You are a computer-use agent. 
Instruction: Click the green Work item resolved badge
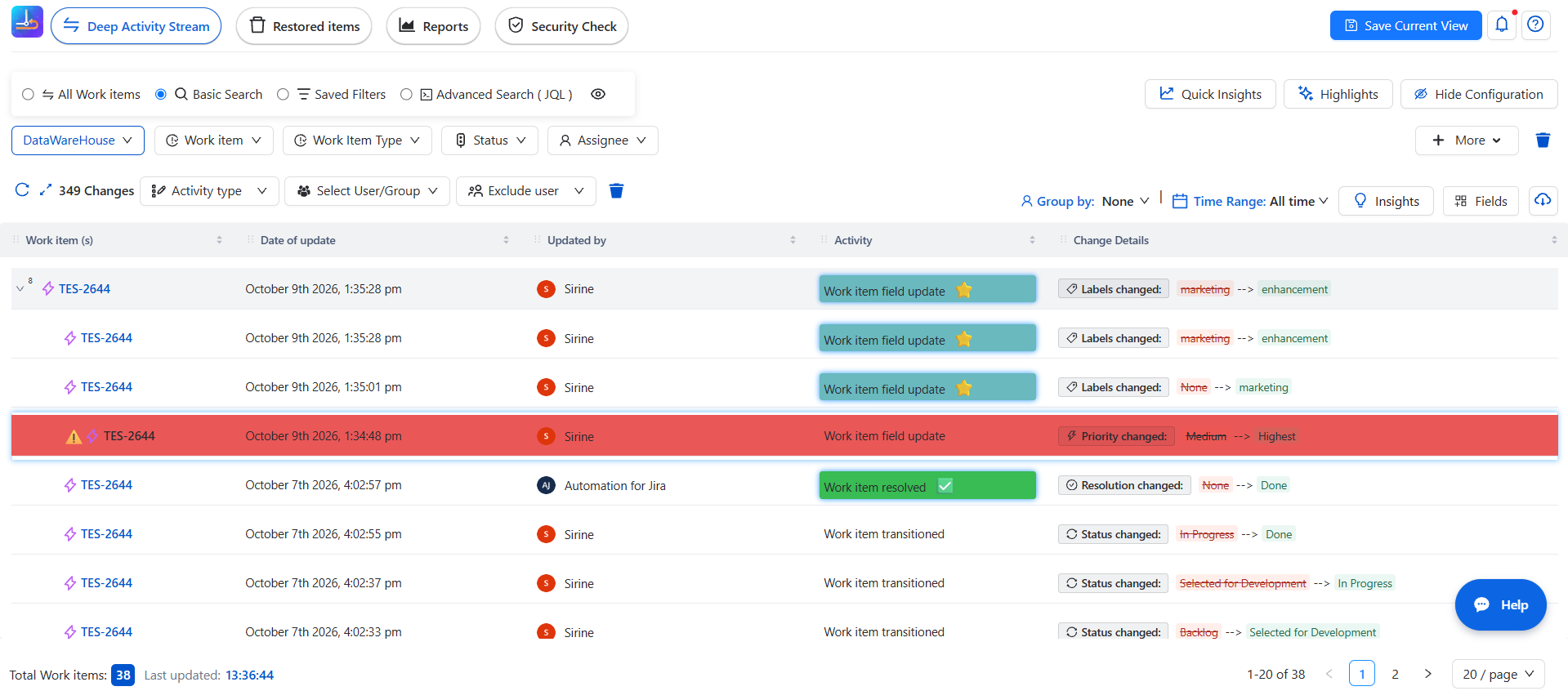927,485
